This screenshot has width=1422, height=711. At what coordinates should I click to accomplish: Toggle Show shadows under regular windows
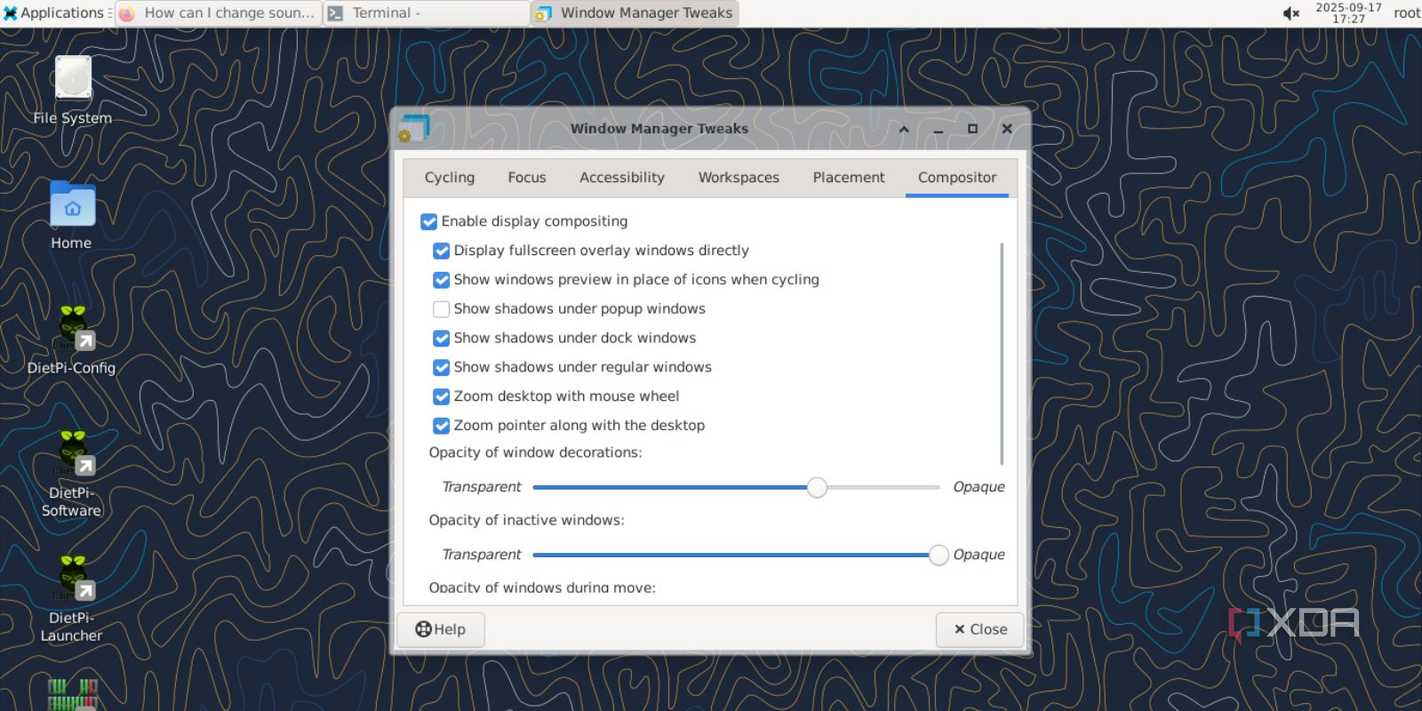point(441,367)
